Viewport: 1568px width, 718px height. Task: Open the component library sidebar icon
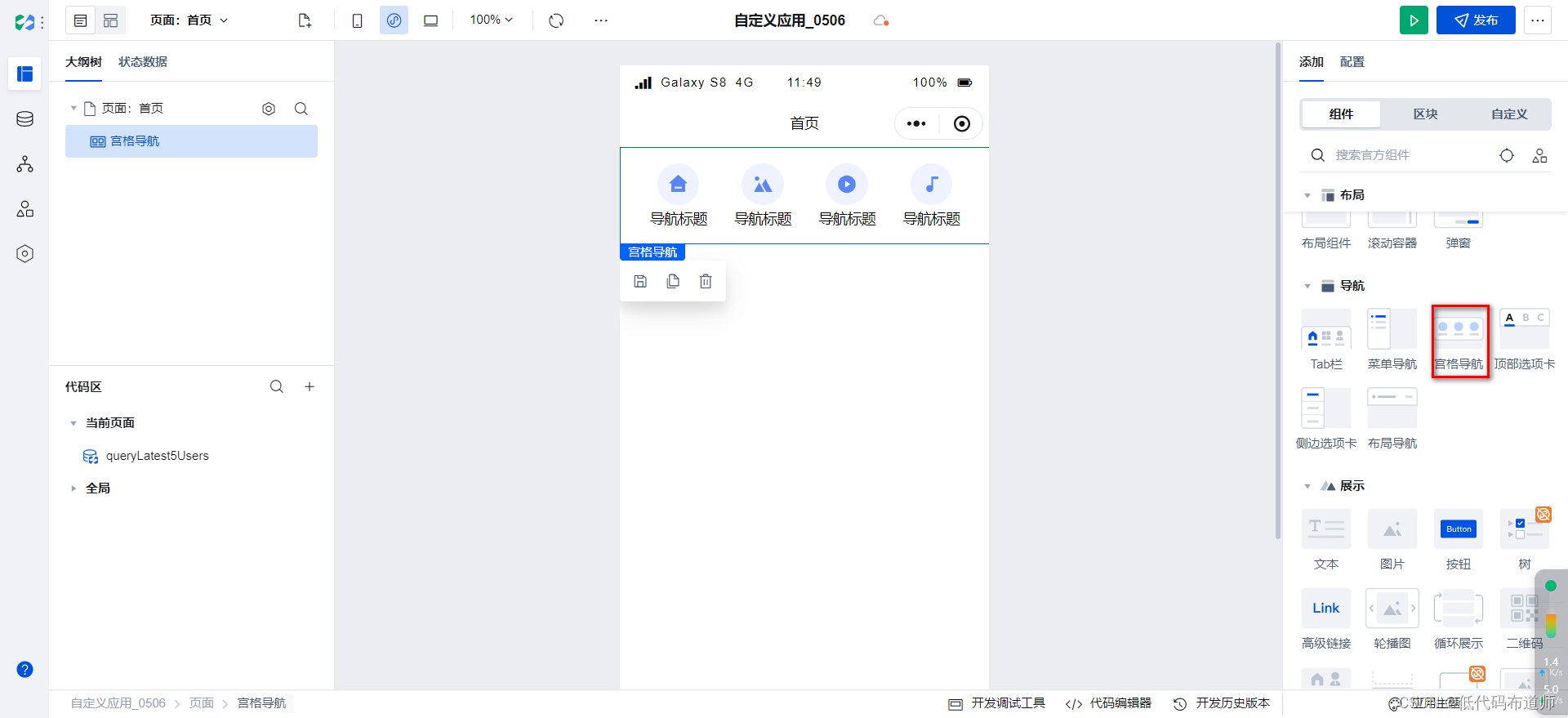24,209
